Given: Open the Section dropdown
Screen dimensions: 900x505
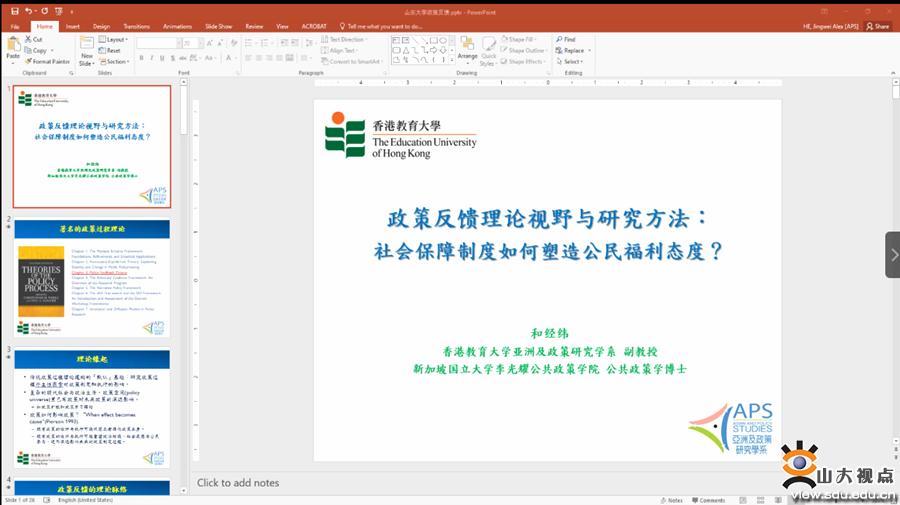Looking at the screenshot, I should (114, 61).
